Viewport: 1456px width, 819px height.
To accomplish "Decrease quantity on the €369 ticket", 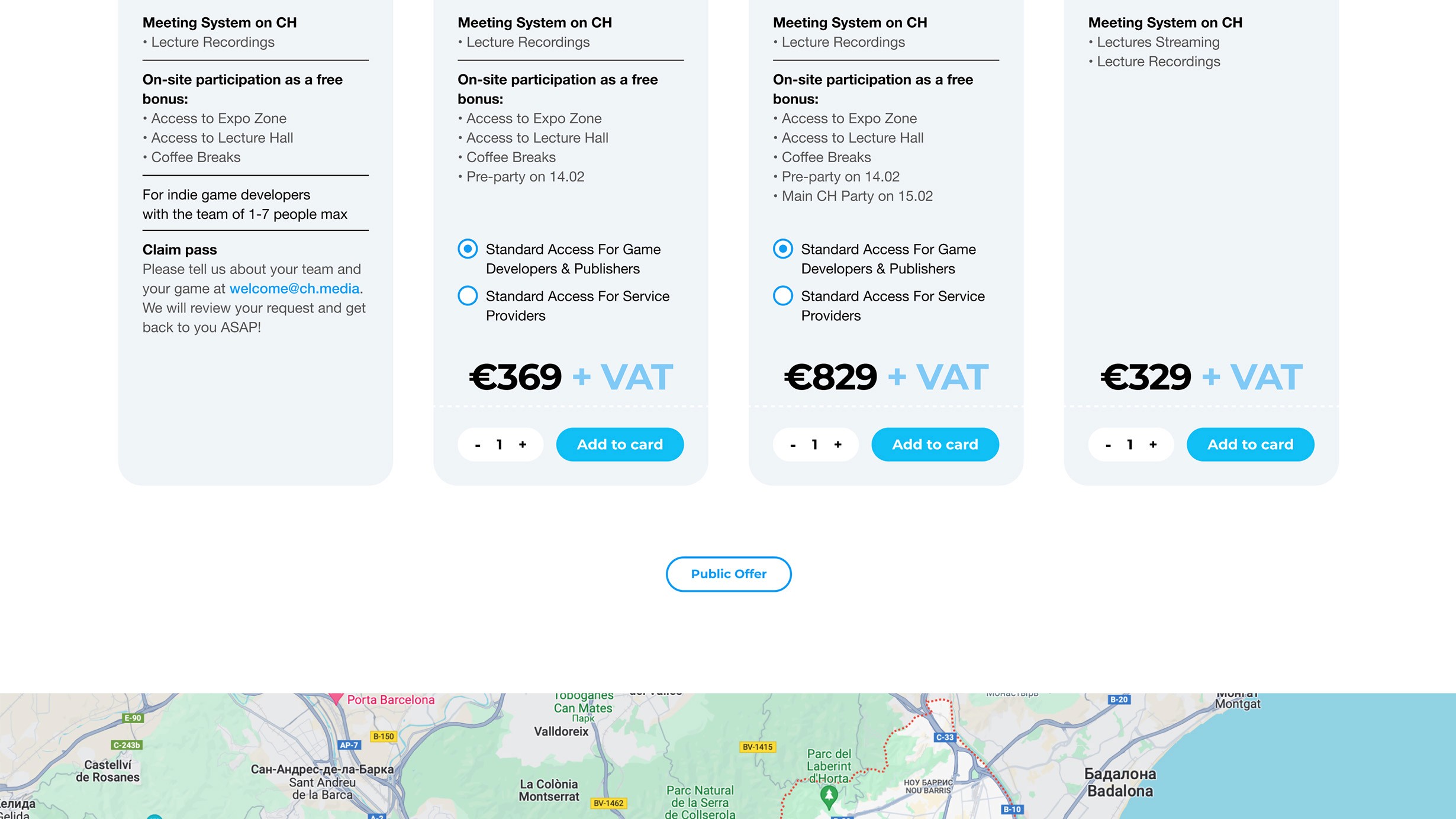I will point(478,444).
